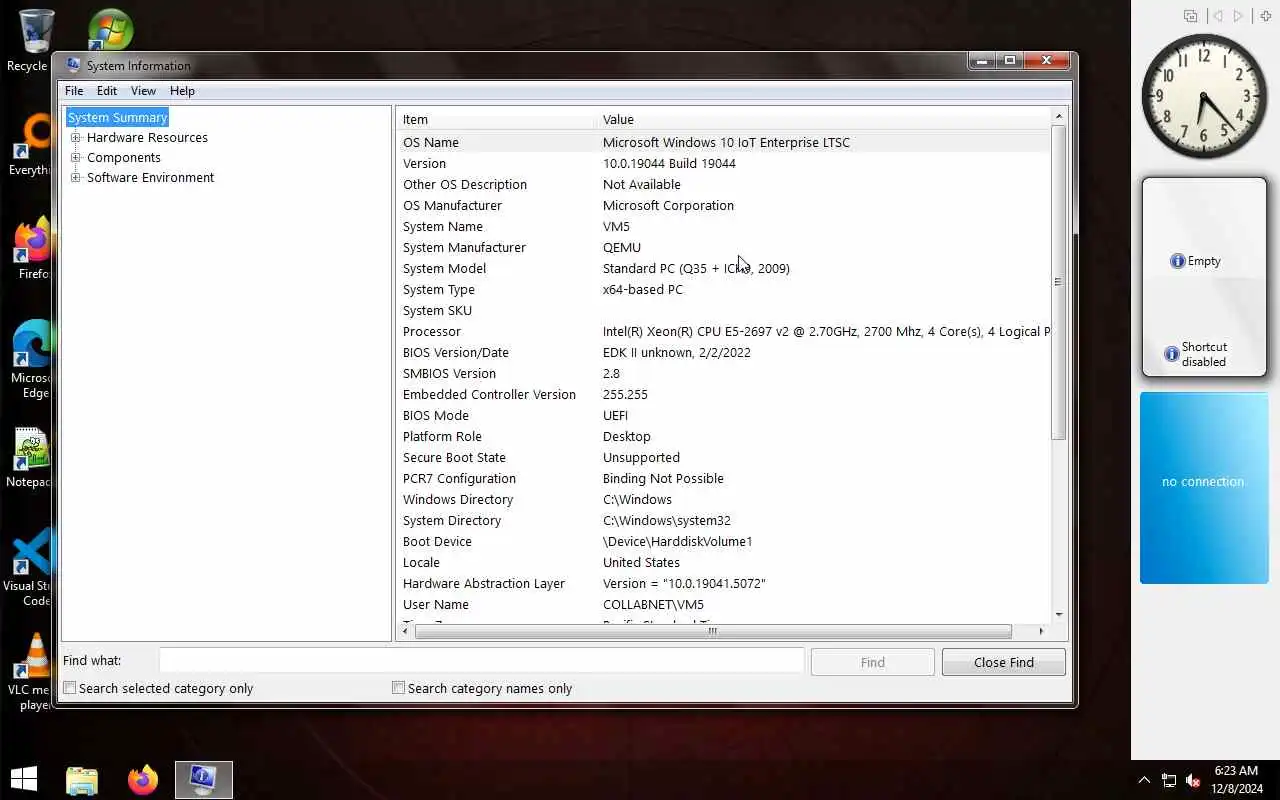Screen dimensions: 1280x800
Task: Click the no connection blue gadget
Action: tap(1204, 488)
